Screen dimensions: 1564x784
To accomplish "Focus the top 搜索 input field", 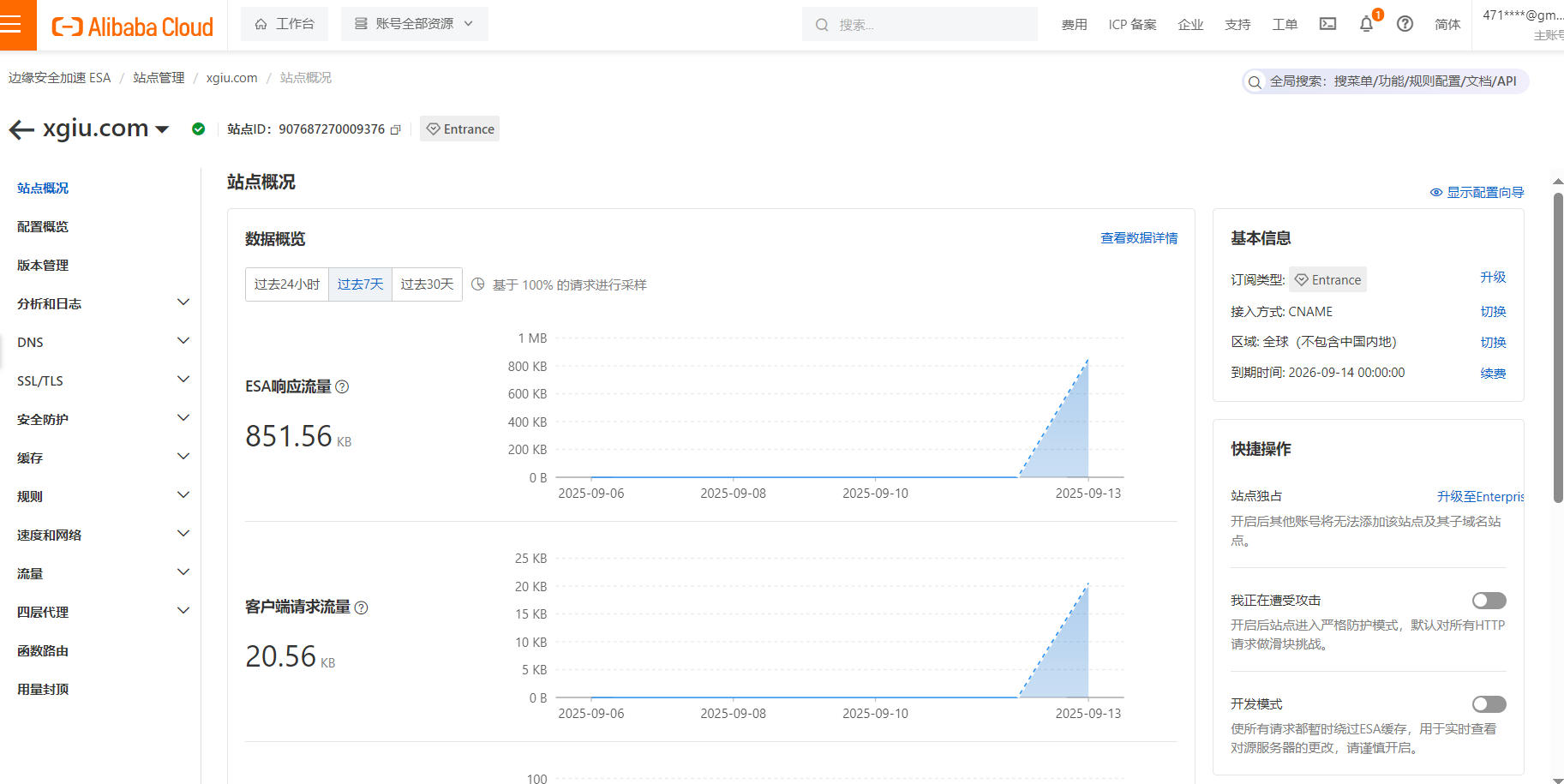I will coord(920,24).
